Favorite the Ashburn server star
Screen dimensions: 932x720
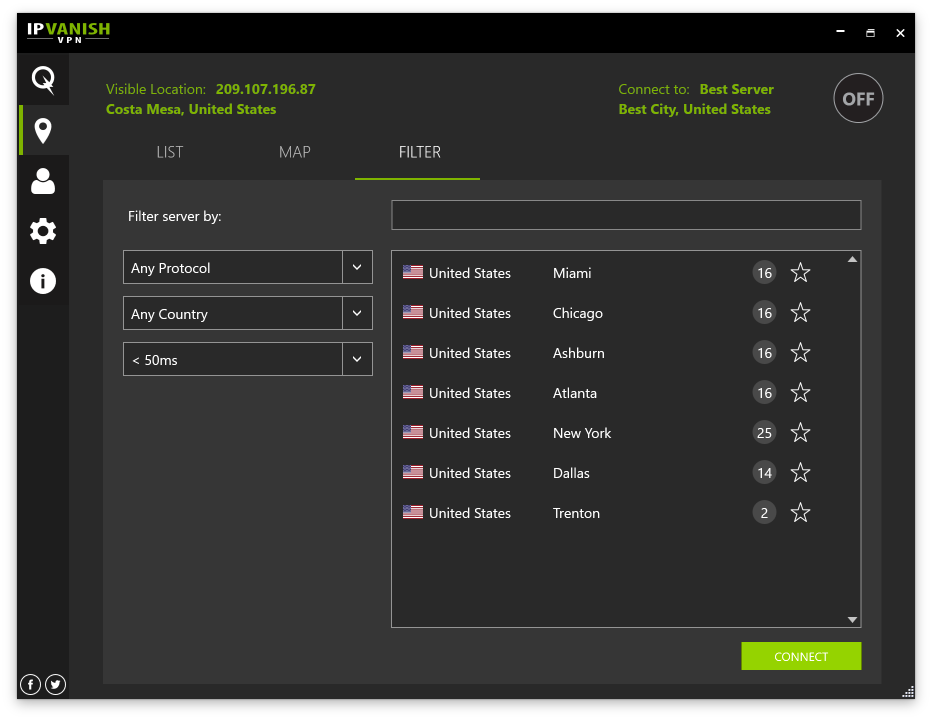coord(800,353)
